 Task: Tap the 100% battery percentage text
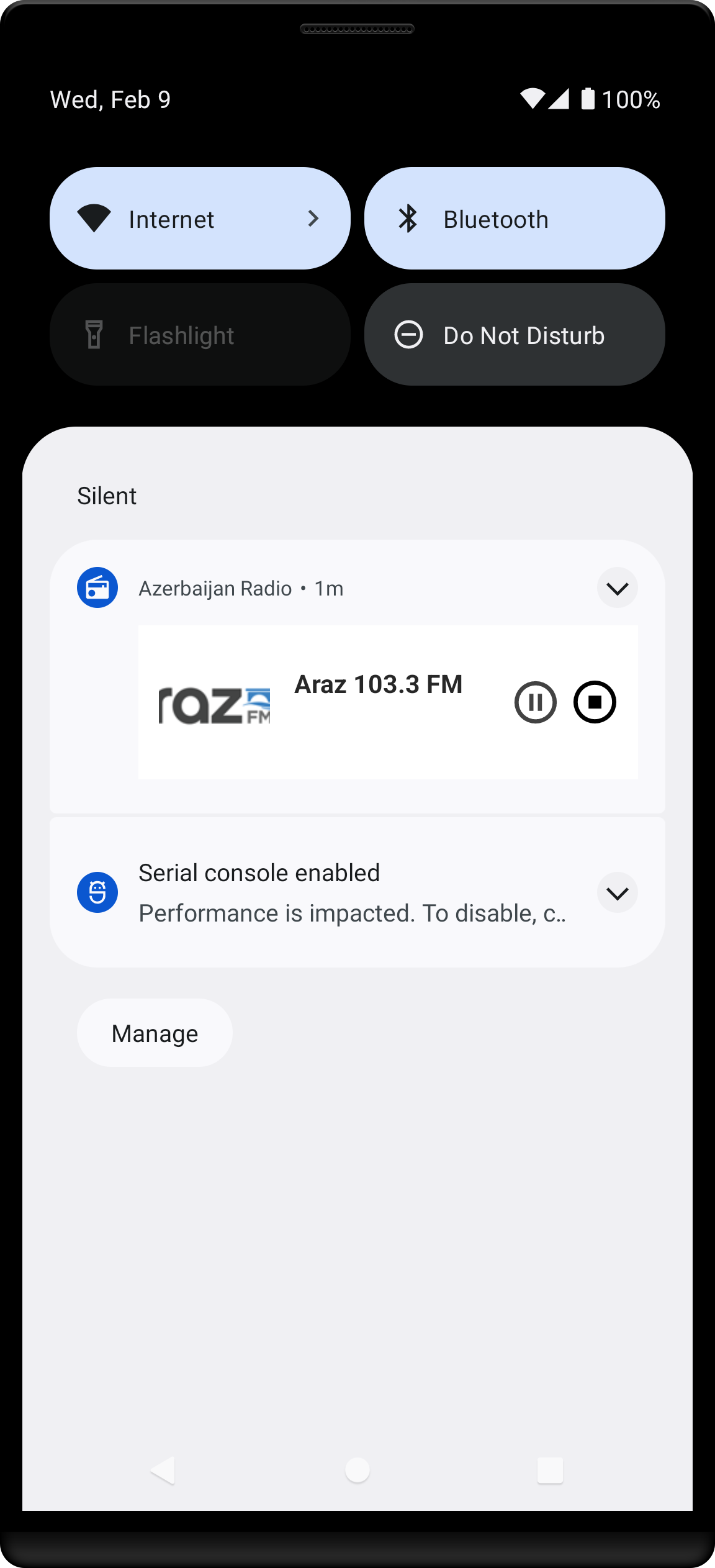[631, 100]
